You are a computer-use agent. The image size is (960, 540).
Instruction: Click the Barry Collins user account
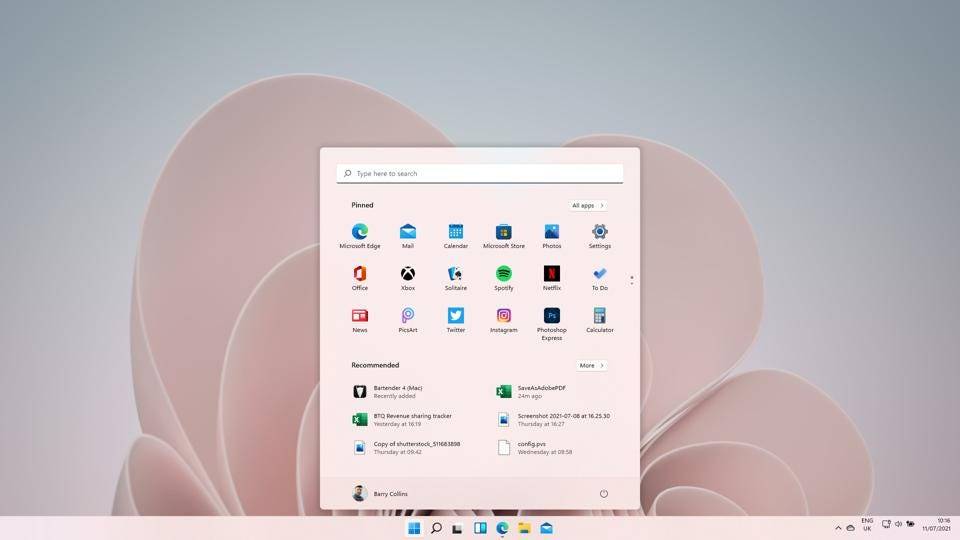tap(380, 494)
